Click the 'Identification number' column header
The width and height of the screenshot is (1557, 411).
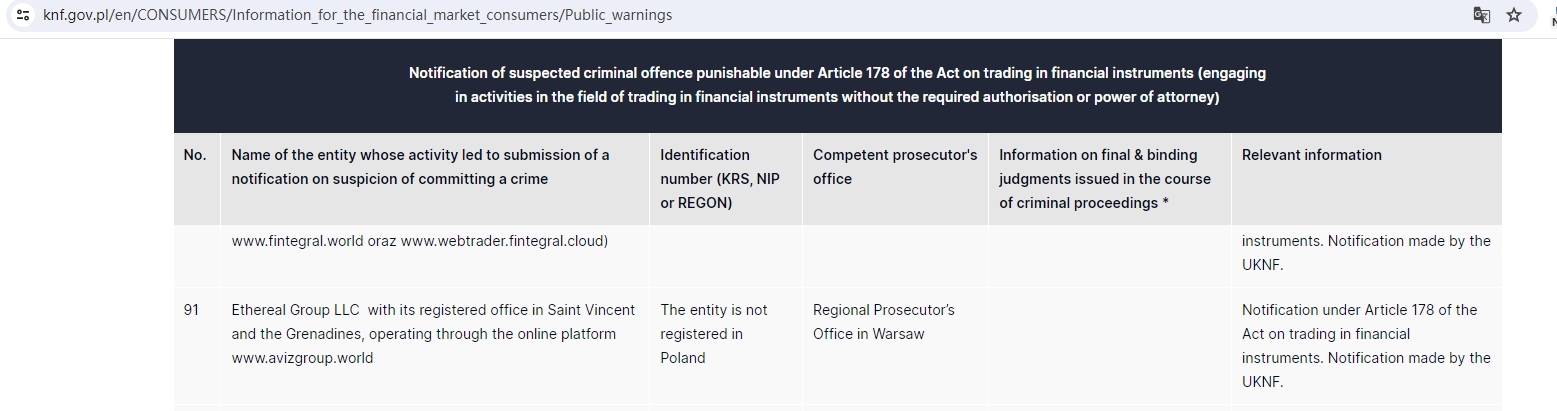720,179
